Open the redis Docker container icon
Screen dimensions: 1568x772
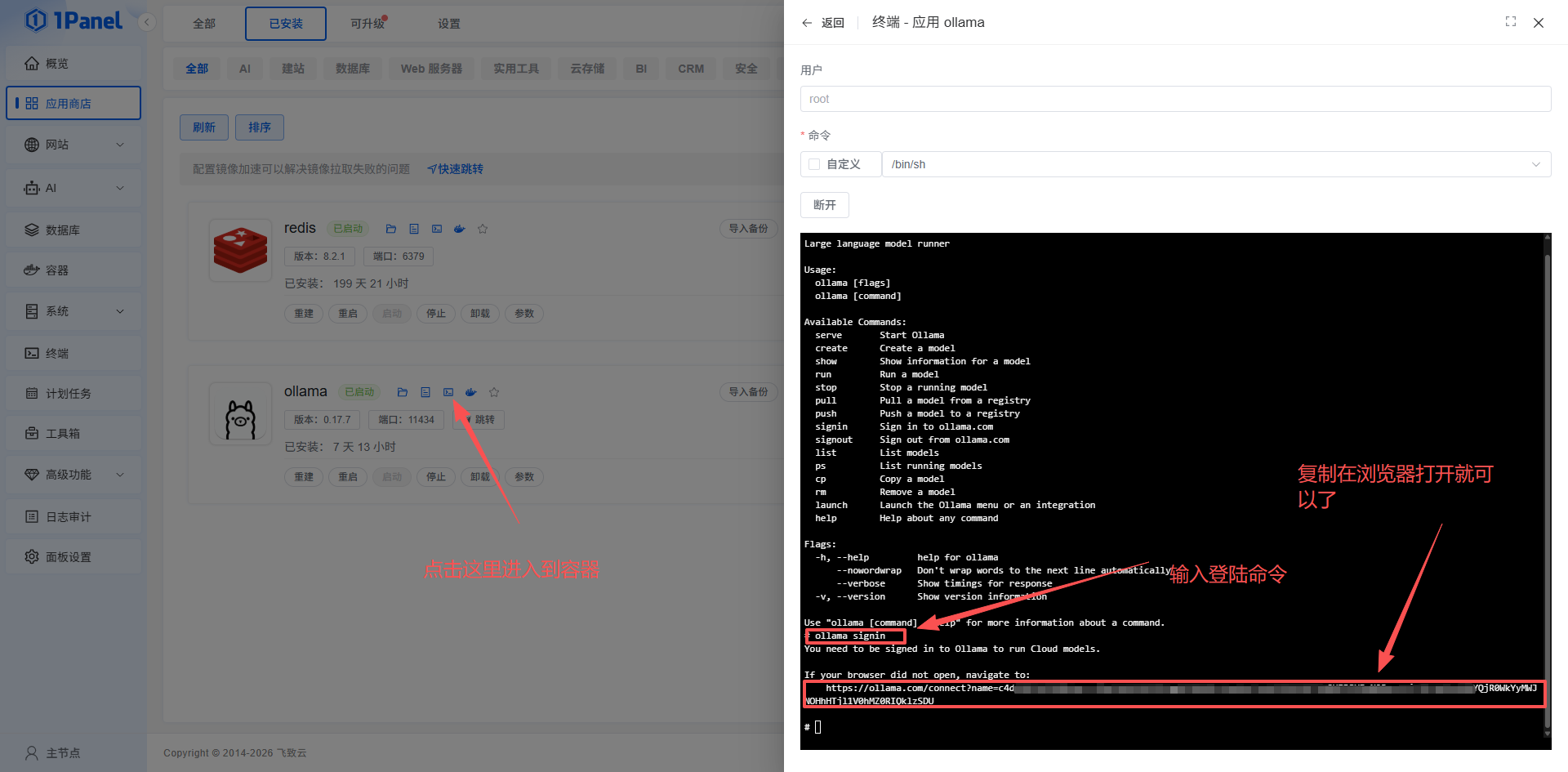[460, 229]
